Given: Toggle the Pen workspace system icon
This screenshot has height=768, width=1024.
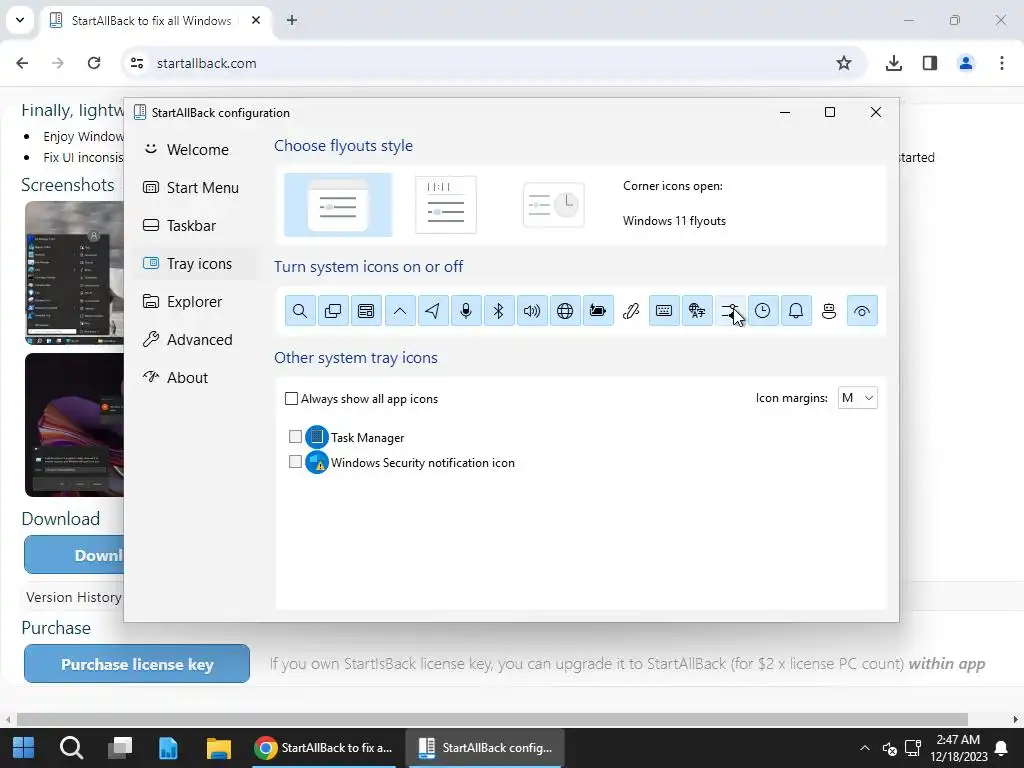Looking at the screenshot, I should click(631, 311).
